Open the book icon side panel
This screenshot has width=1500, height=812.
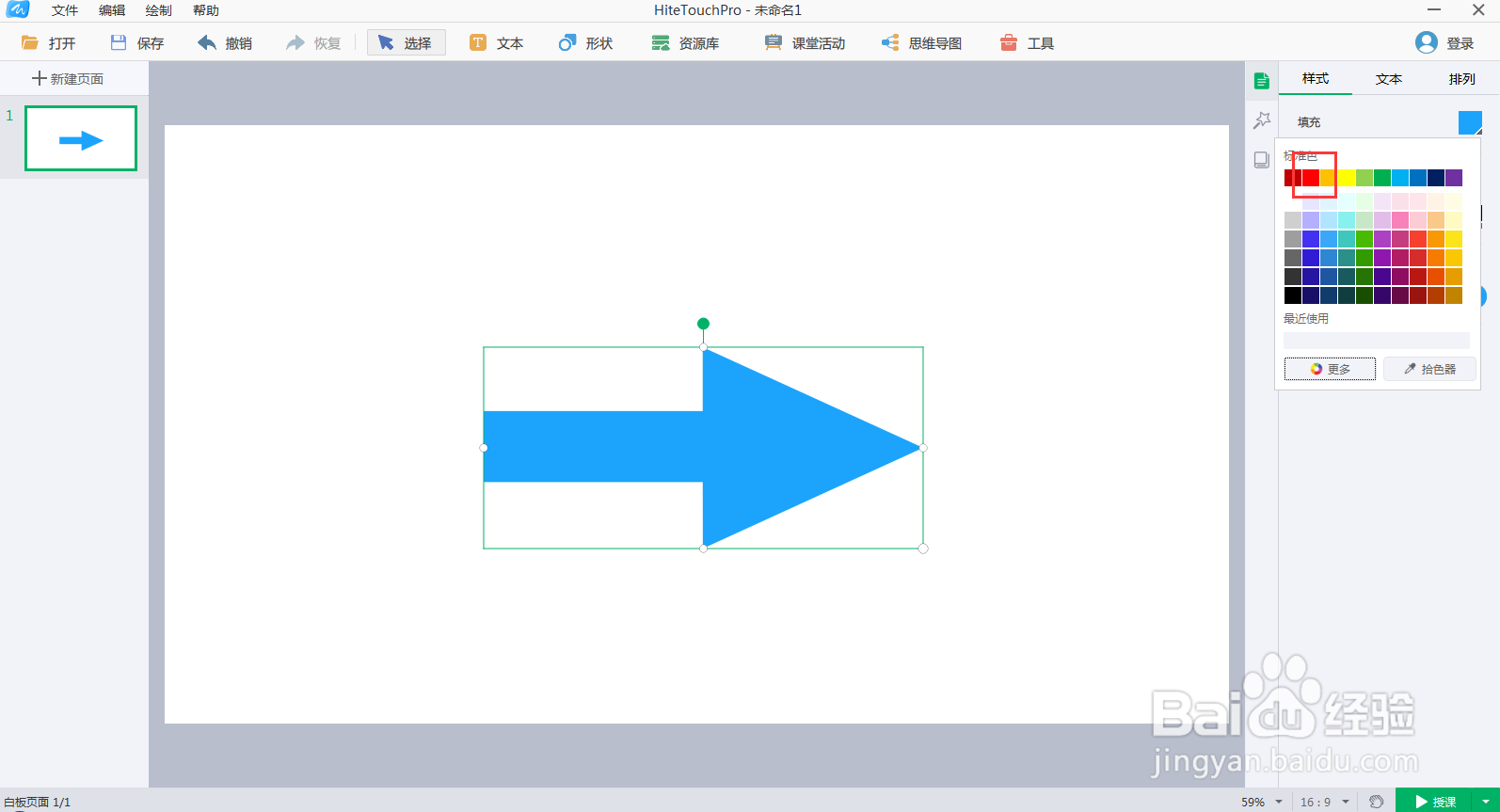point(1262,160)
